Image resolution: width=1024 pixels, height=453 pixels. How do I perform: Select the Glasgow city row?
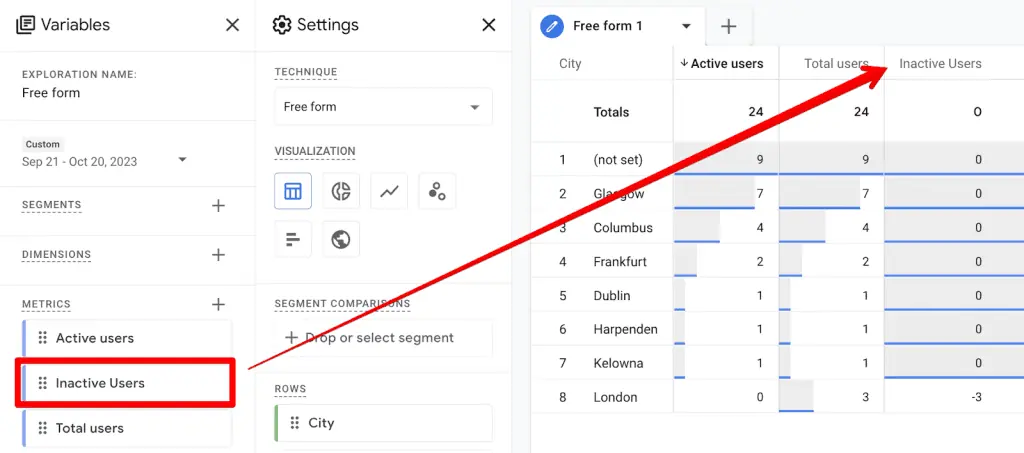click(x=618, y=194)
